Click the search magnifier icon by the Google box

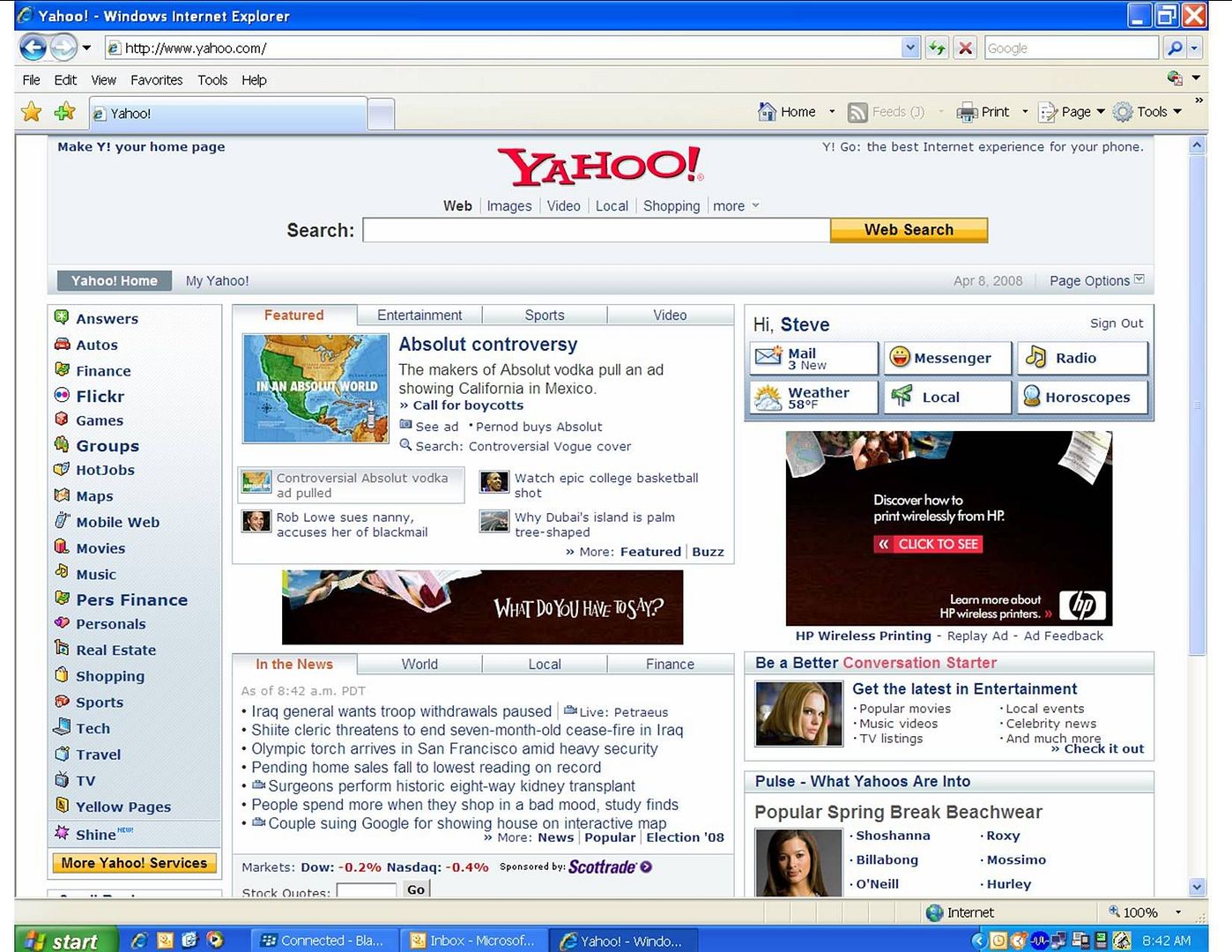pyautogui.click(x=1174, y=48)
